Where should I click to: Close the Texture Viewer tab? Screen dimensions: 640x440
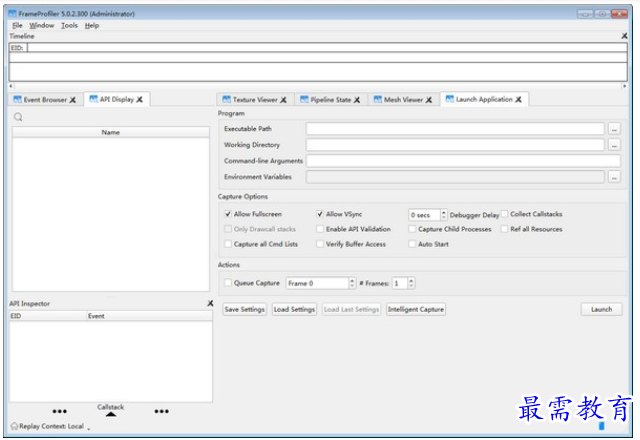click(x=283, y=100)
